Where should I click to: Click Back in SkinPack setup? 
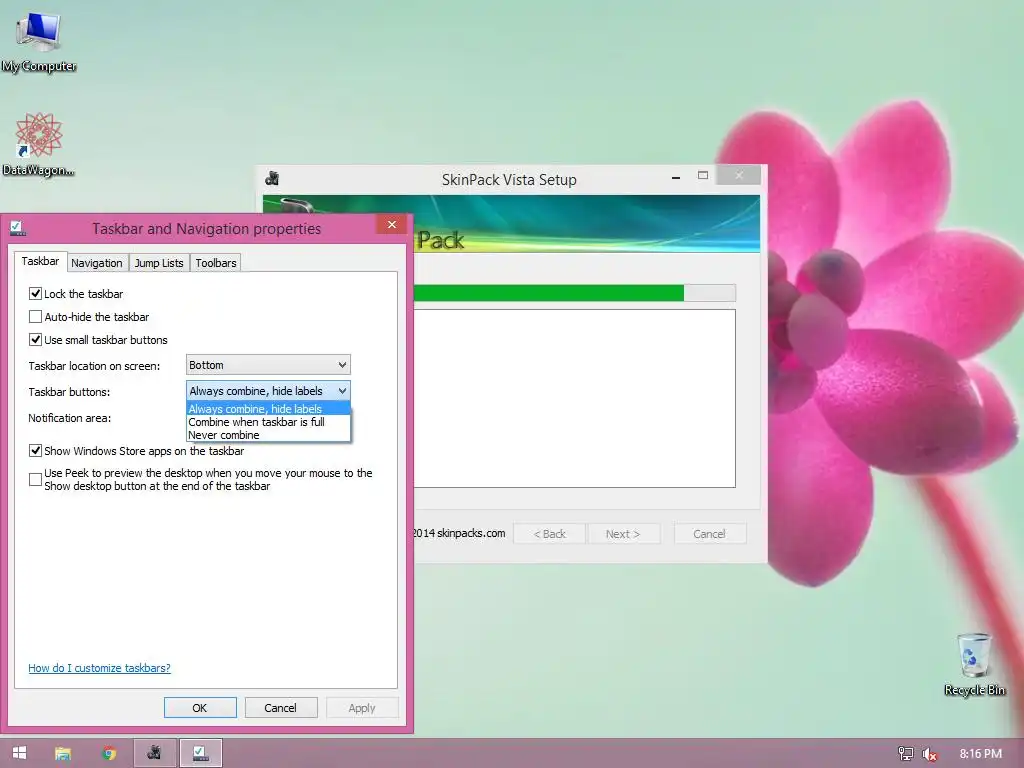click(550, 534)
